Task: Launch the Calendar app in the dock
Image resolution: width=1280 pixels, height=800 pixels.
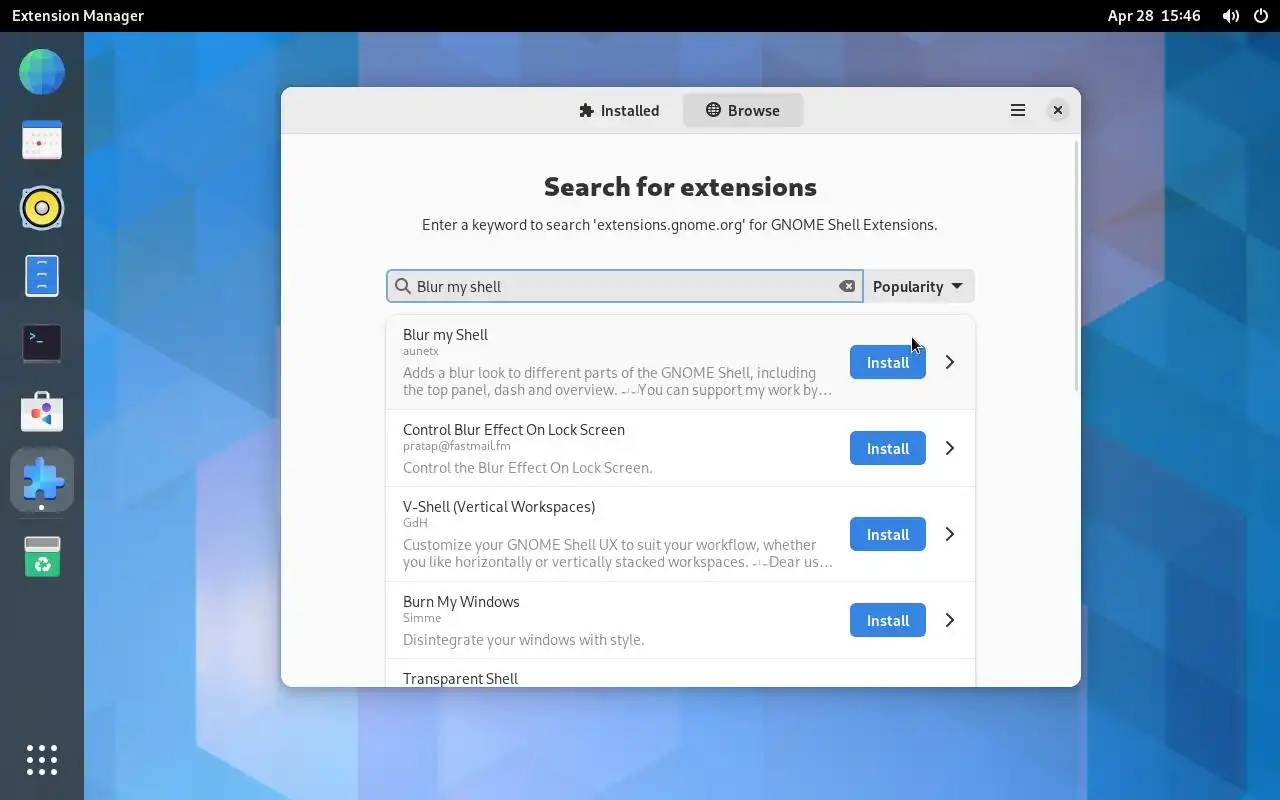Action: pos(42,140)
